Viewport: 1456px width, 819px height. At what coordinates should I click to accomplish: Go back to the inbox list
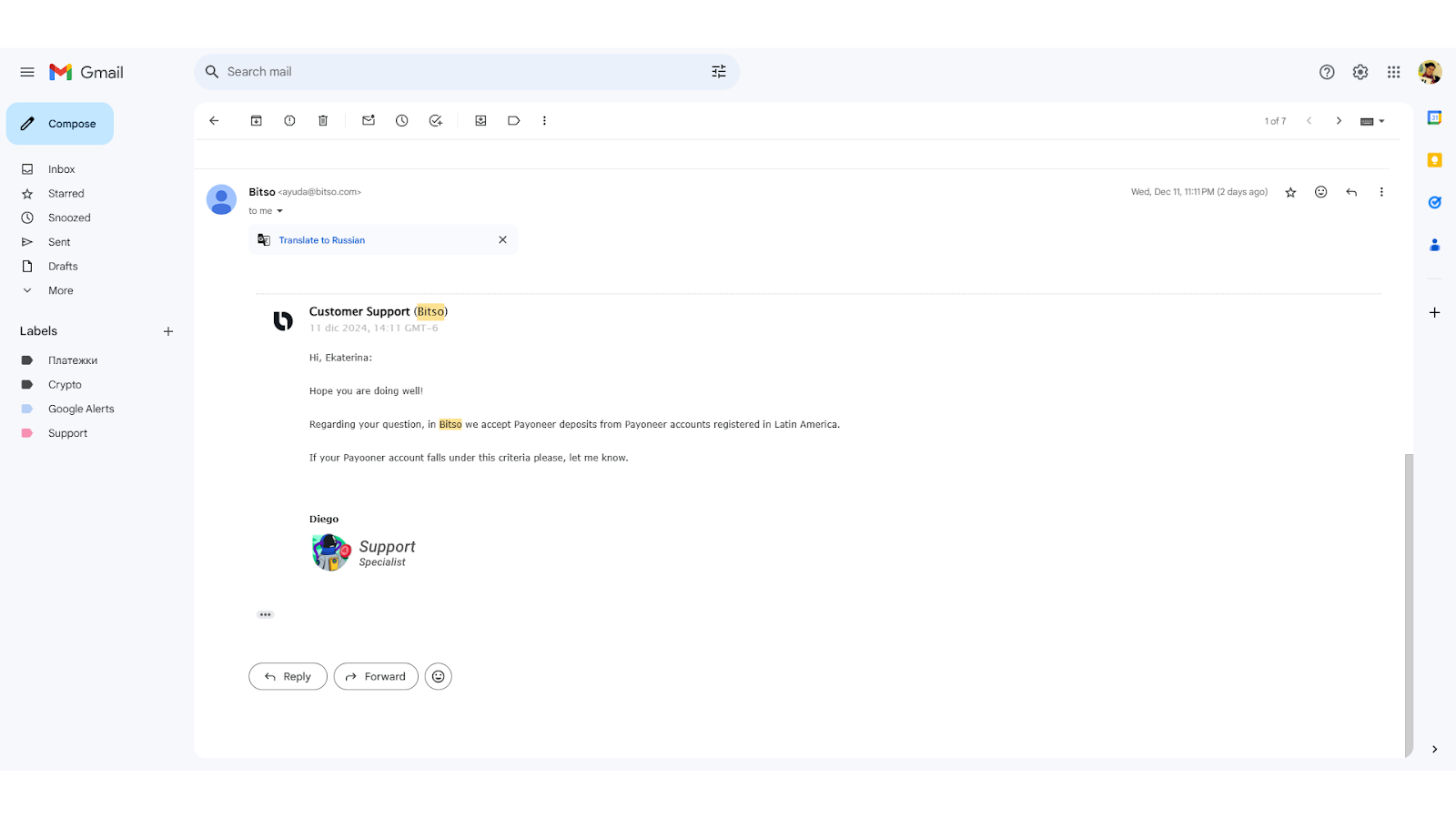(x=214, y=121)
